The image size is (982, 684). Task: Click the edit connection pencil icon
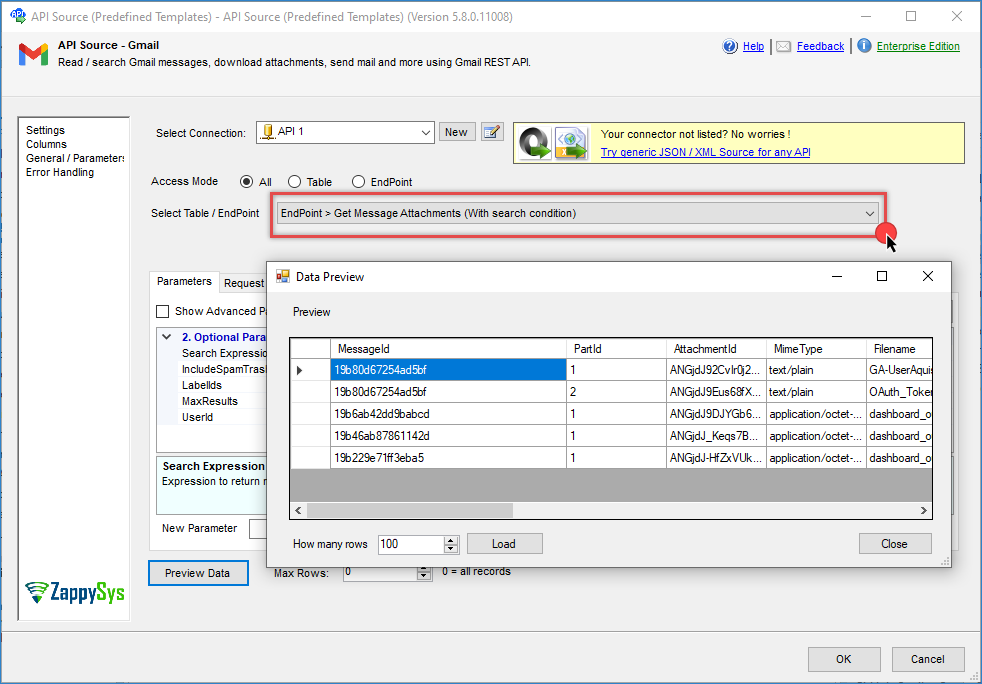pos(491,132)
